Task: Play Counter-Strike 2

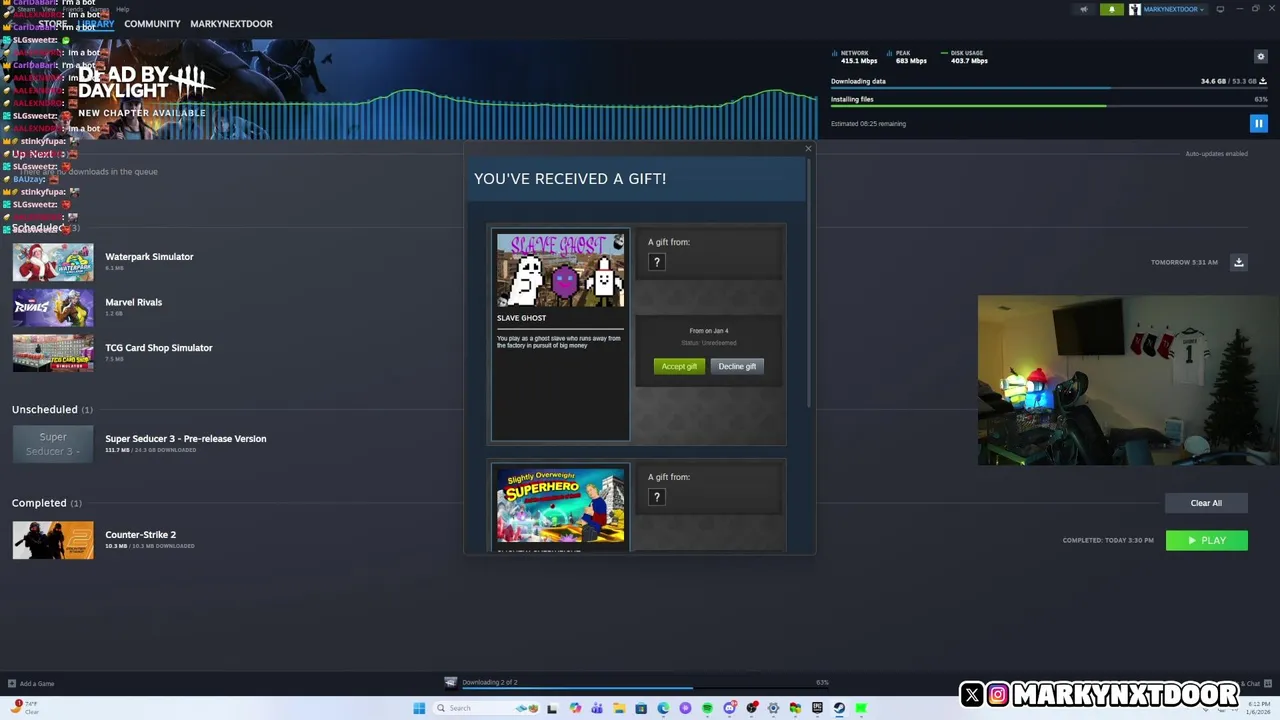Action: 1206,540
